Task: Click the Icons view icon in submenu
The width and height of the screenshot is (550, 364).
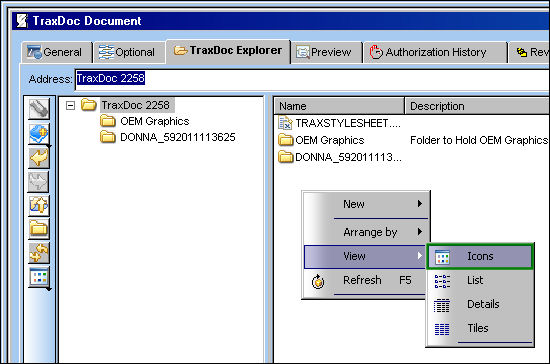Action: (x=442, y=257)
